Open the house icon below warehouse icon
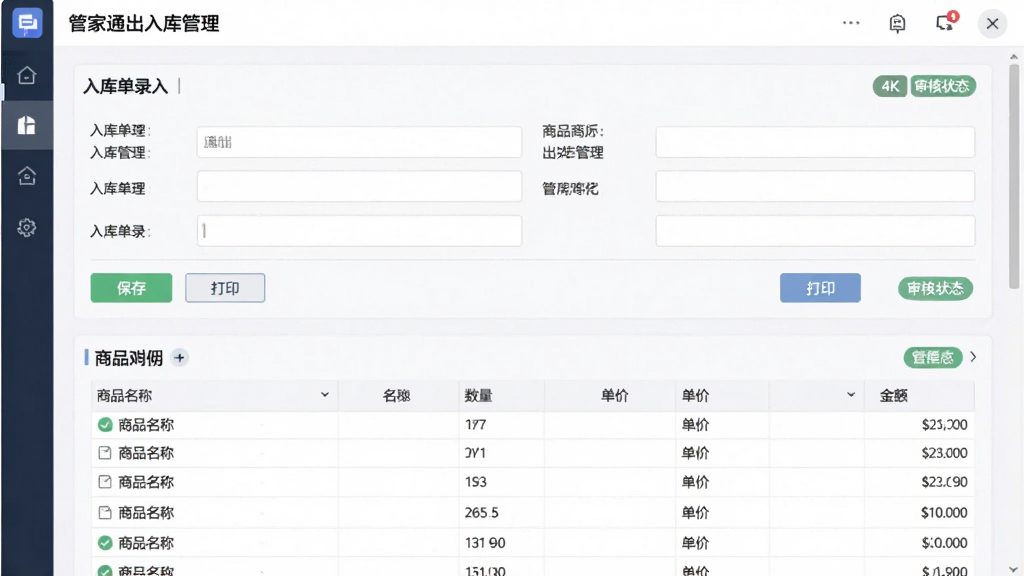 [x=27, y=176]
